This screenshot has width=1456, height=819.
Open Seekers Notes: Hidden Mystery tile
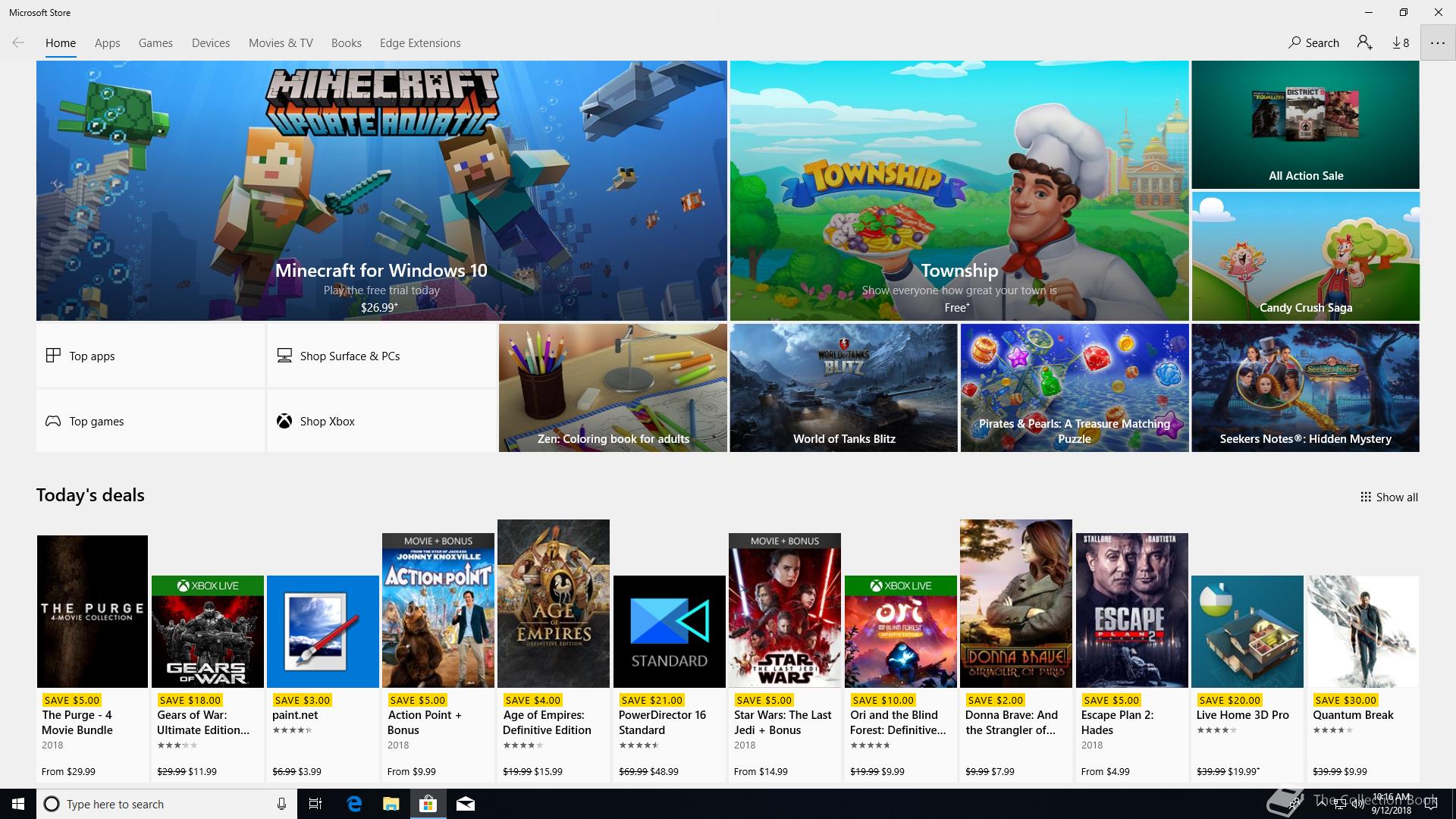pyautogui.click(x=1305, y=388)
